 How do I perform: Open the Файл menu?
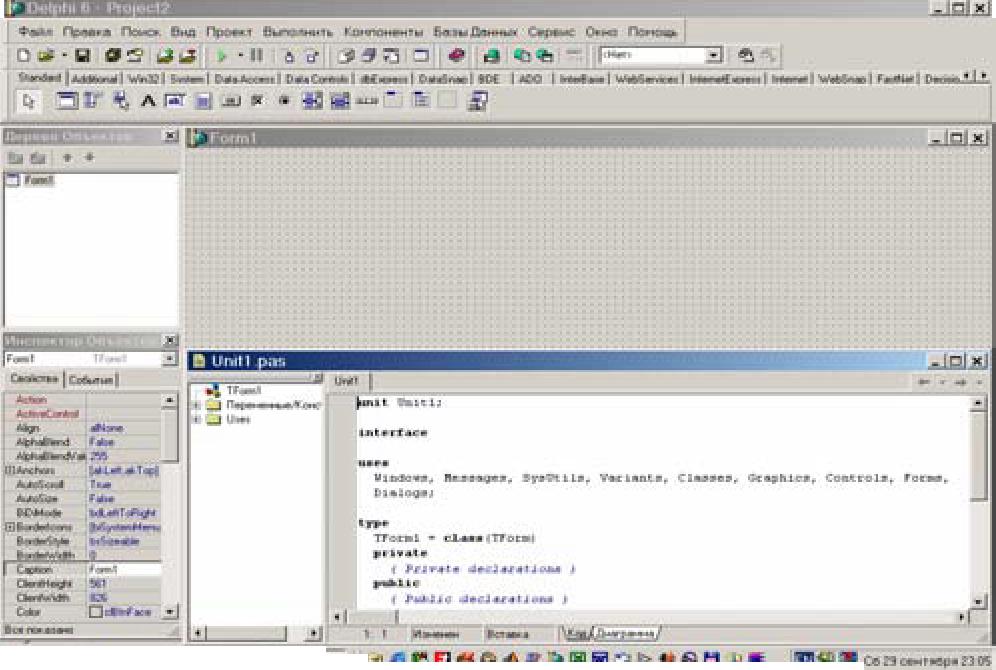[x=36, y=32]
